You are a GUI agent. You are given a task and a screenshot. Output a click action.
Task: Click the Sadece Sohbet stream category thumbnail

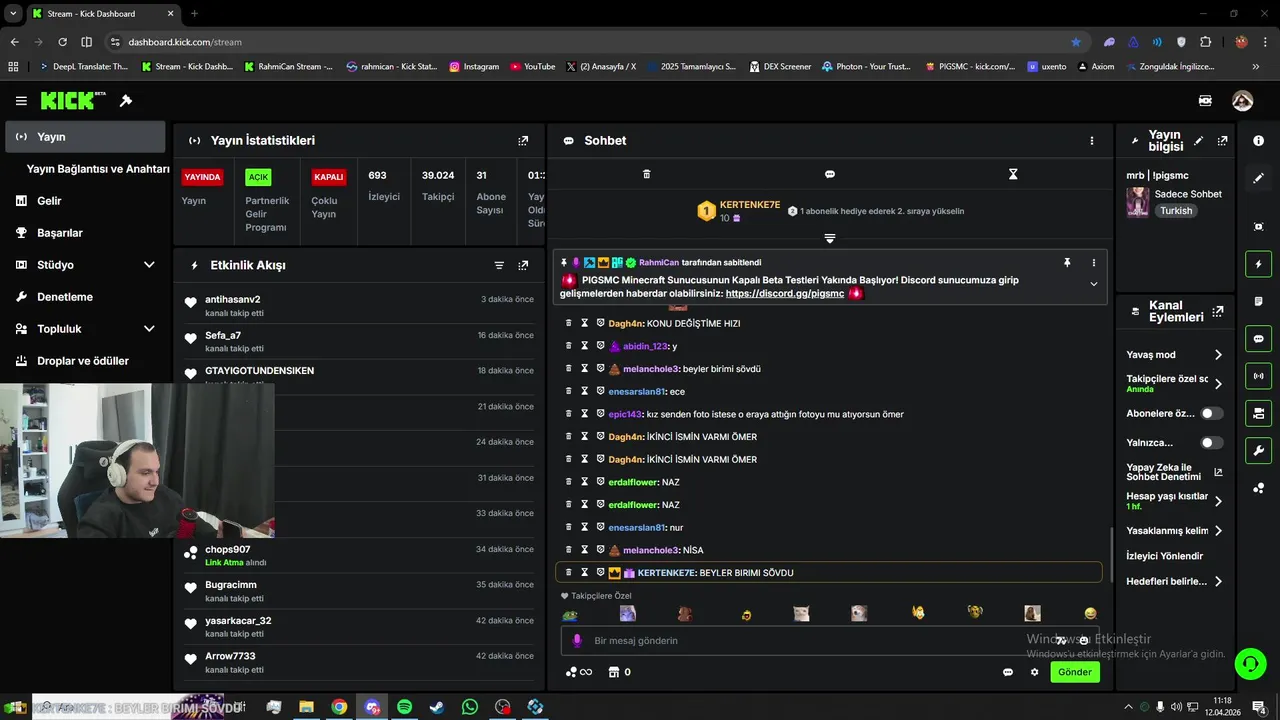tap(1138, 202)
